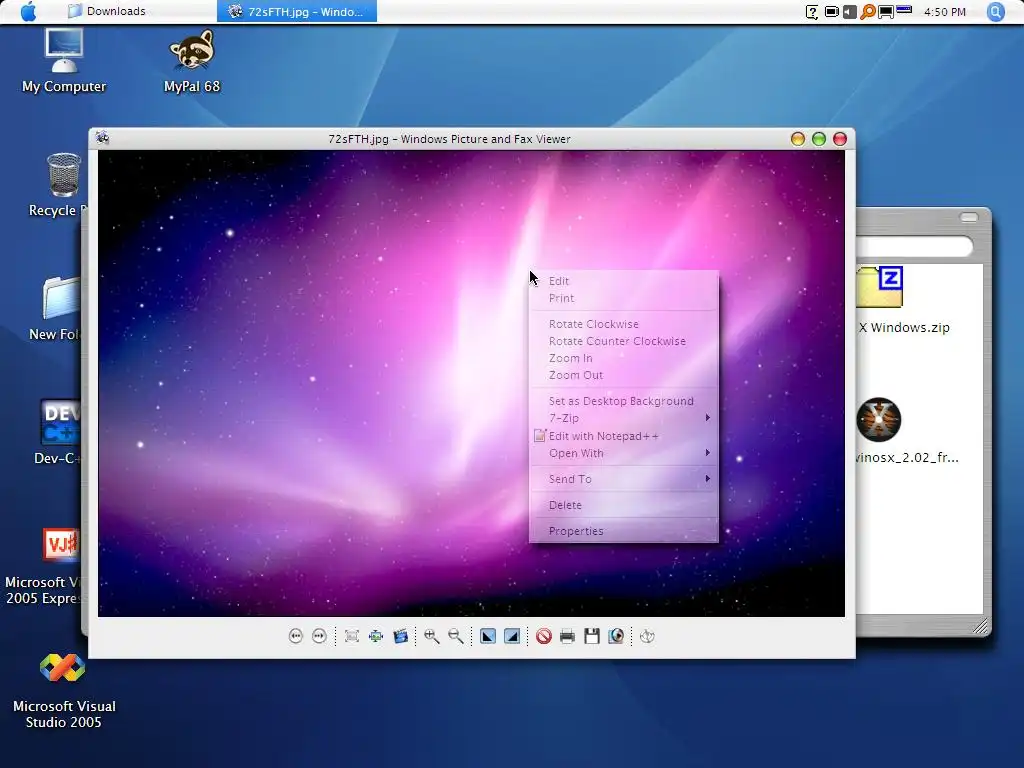The height and width of the screenshot is (768, 1024).
Task: Start the slide show from the toolbar
Action: [x=401, y=636]
